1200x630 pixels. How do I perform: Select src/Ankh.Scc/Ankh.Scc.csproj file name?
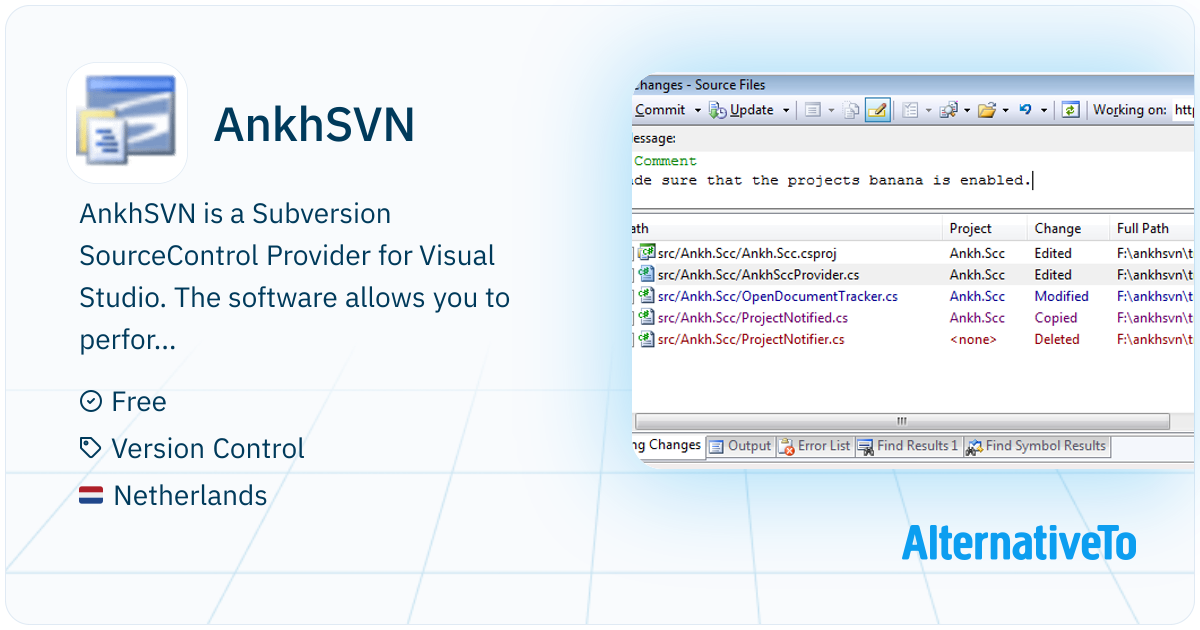(x=747, y=253)
